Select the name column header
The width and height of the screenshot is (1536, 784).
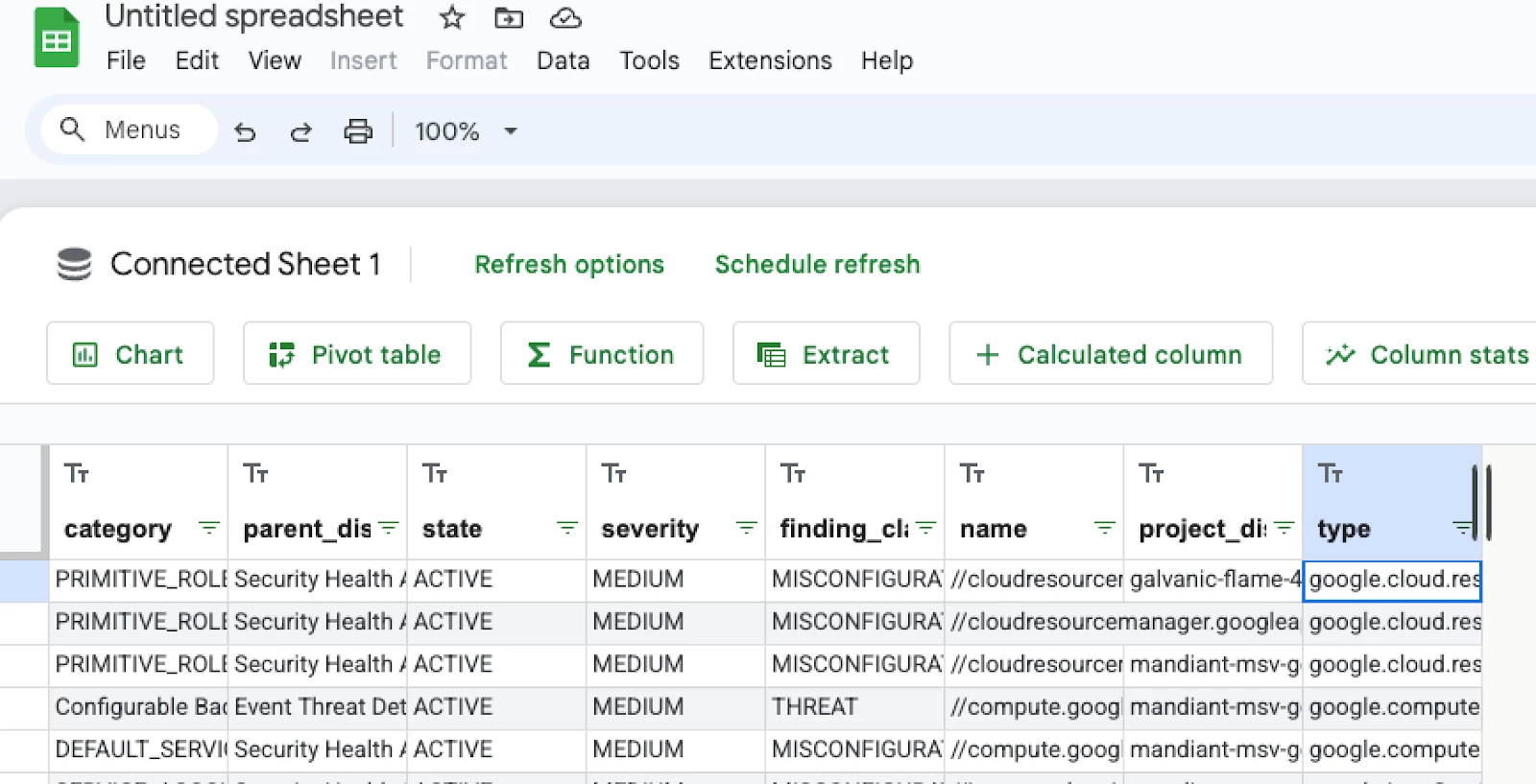click(1034, 502)
